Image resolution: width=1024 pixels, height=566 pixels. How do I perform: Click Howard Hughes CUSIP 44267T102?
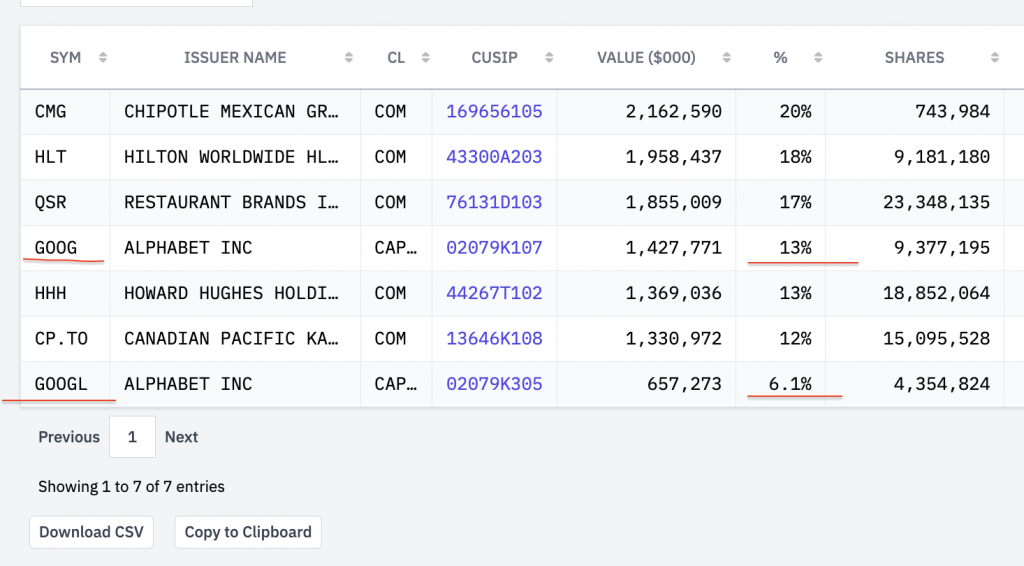494,293
